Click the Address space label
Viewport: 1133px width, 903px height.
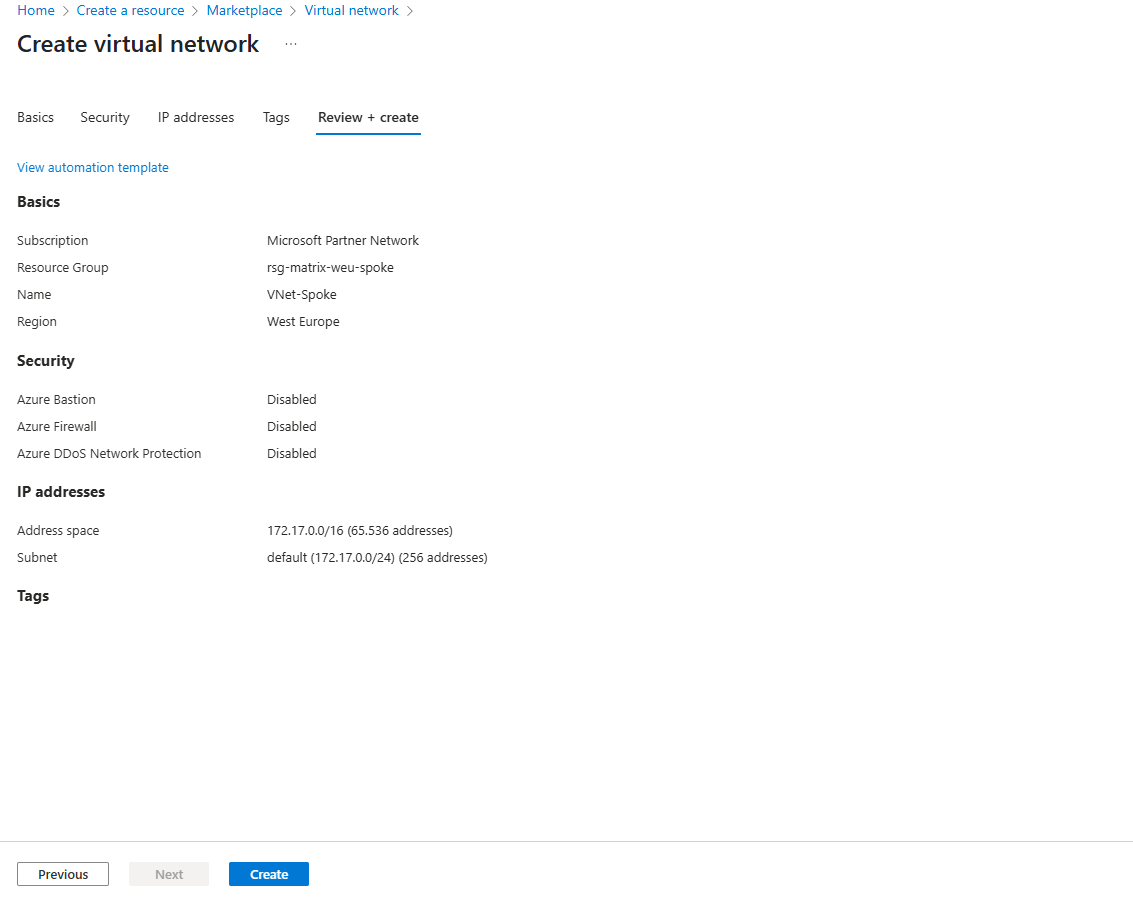(58, 530)
